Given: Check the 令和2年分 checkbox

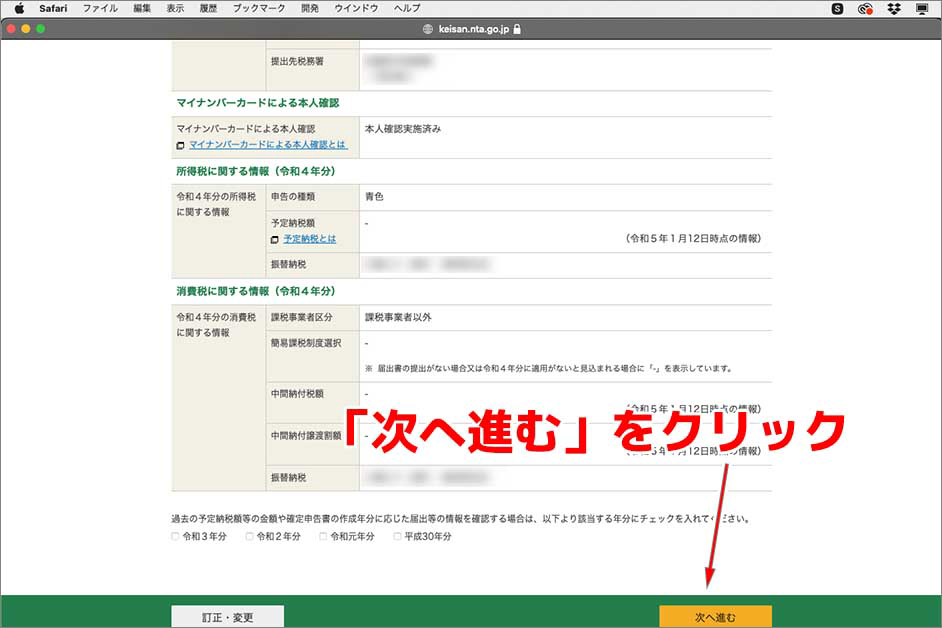Looking at the screenshot, I should click(248, 539).
